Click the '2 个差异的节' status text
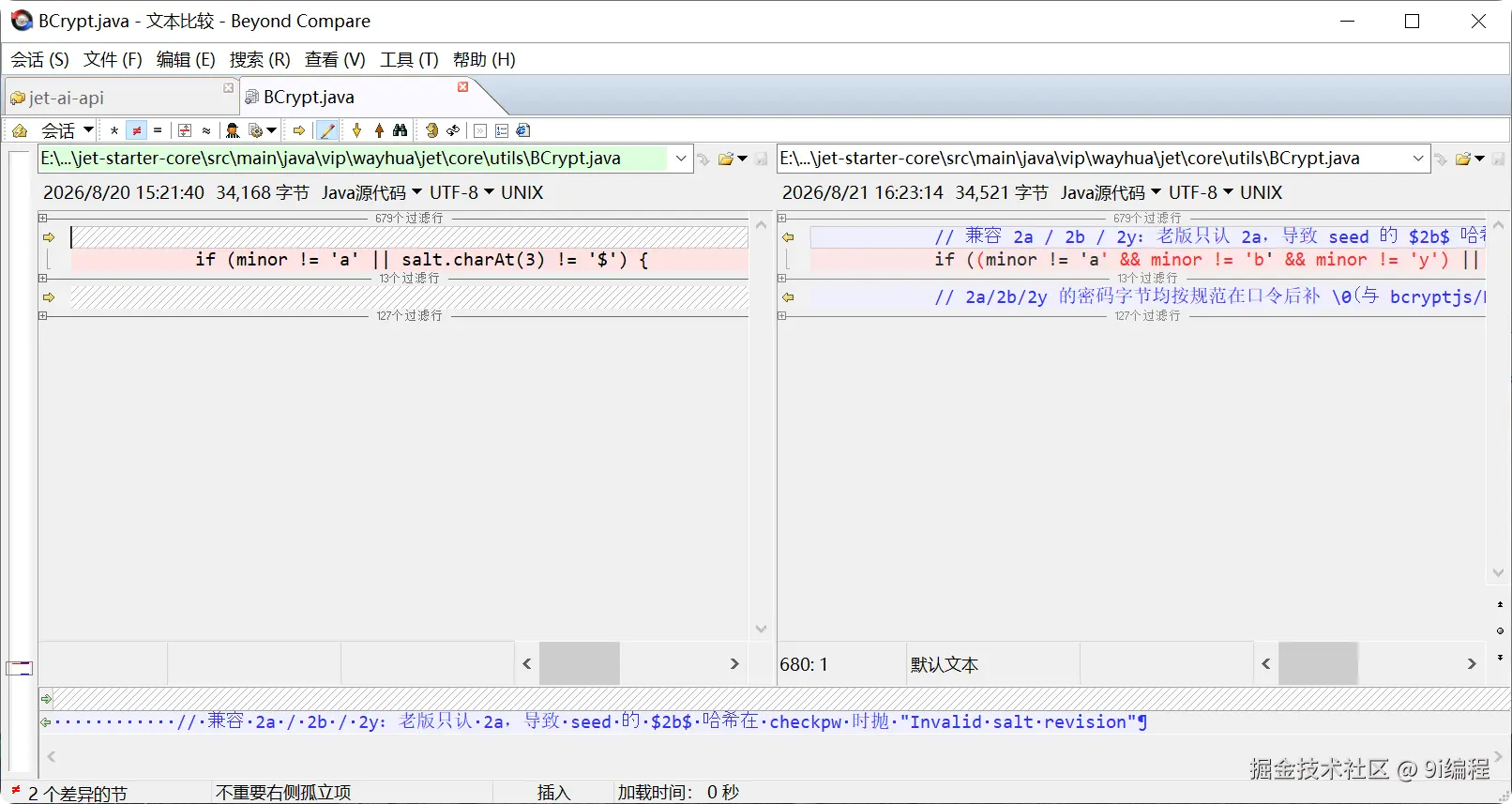Screen dimensions: 1512x804 click(x=77, y=794)
